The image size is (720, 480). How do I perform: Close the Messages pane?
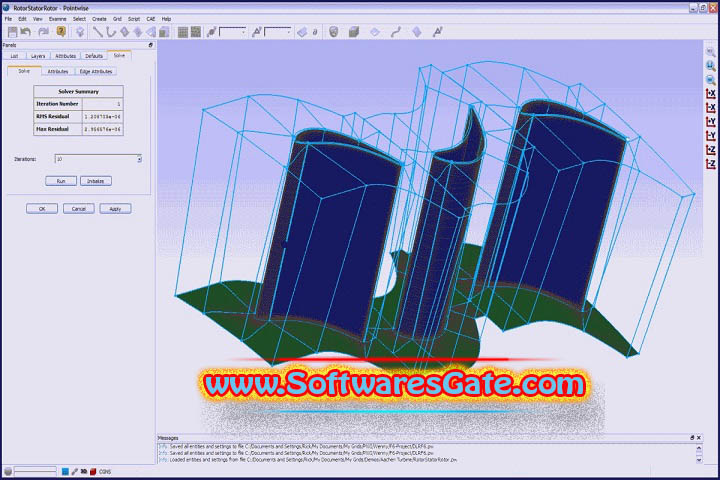[699, 438]
